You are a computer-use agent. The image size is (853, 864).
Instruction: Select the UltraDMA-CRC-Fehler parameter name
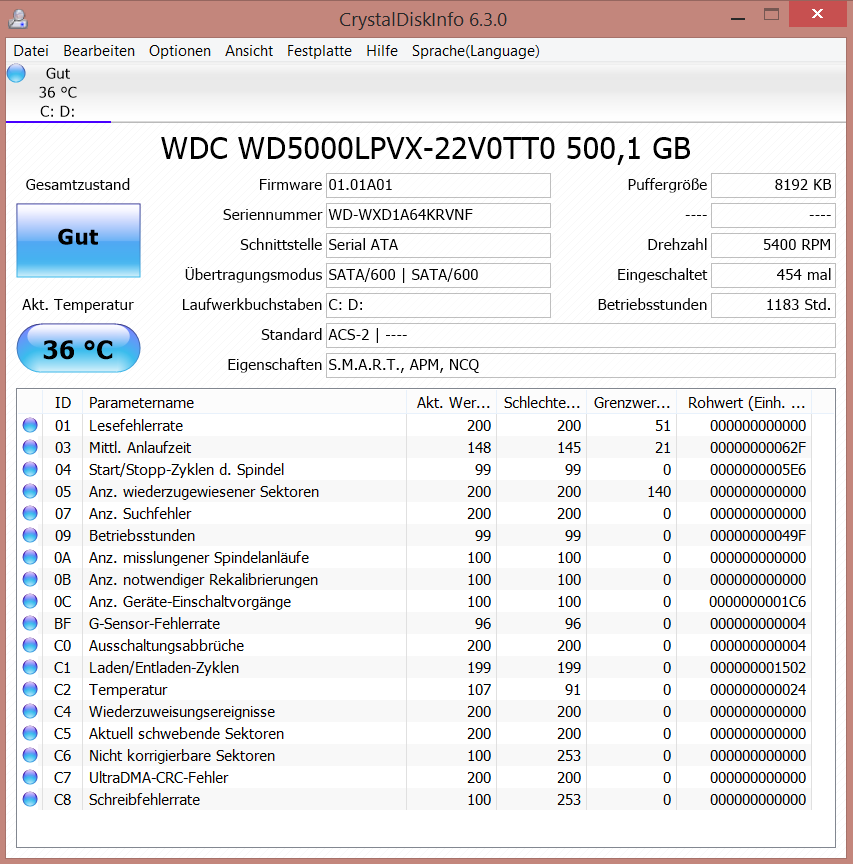[x=158, y=777]
